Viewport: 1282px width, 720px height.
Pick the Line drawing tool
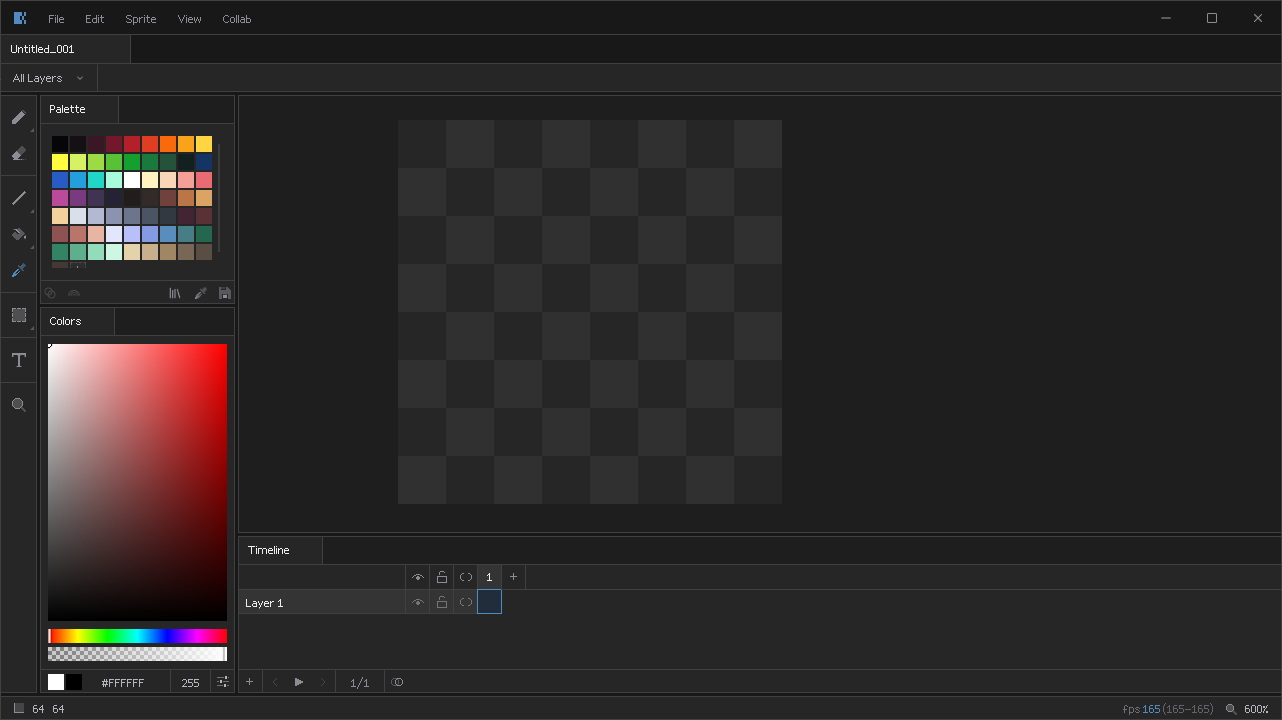[x=19, y=198]
